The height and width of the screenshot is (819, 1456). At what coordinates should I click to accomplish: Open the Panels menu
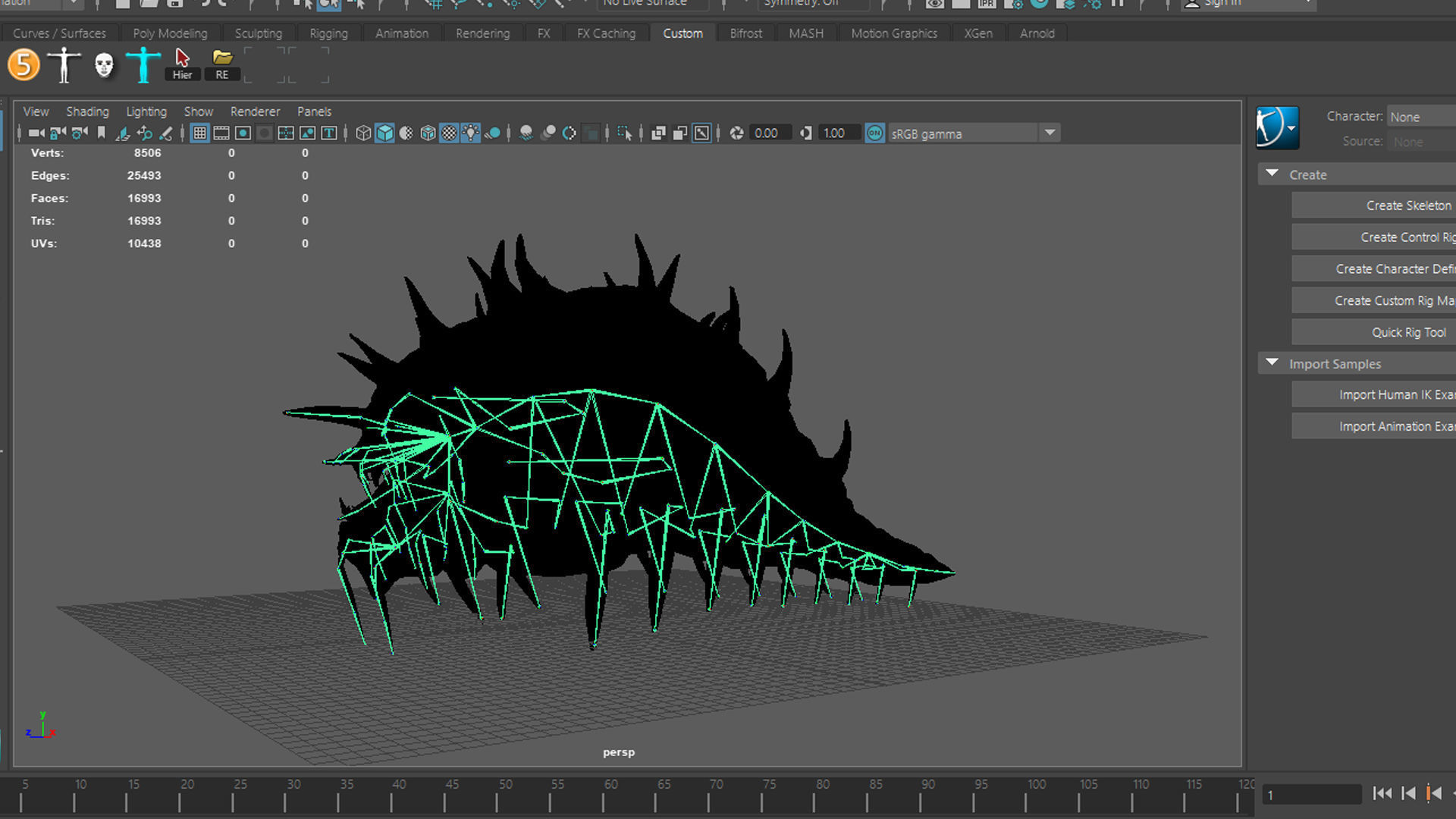pyautogui.click(x=314, y=111)
